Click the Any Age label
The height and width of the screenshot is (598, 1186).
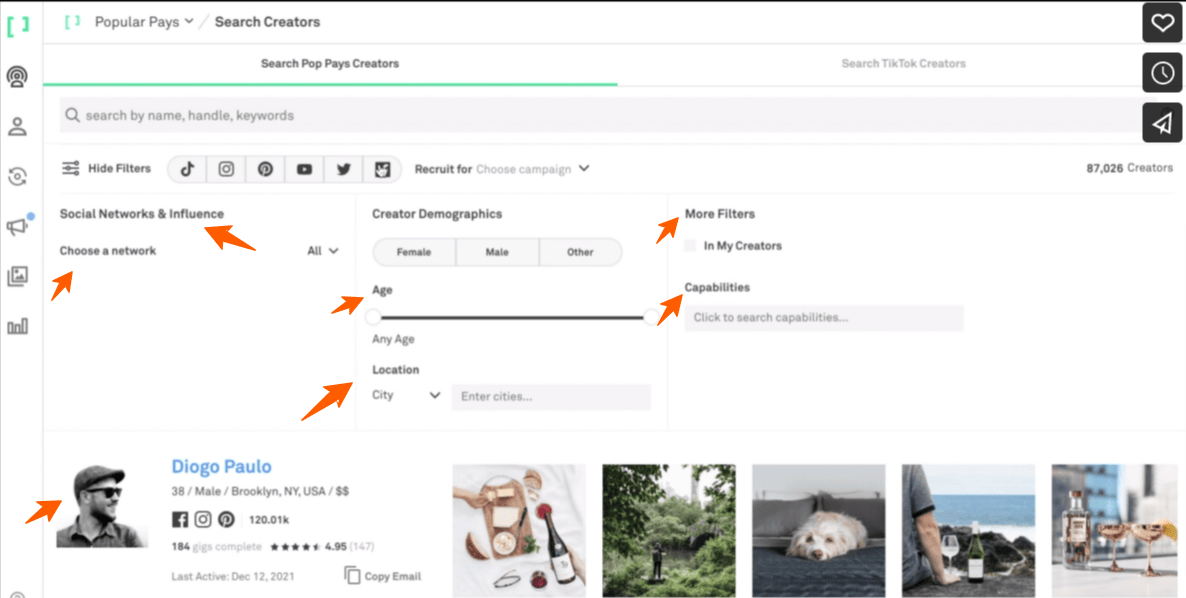(393, 339)
